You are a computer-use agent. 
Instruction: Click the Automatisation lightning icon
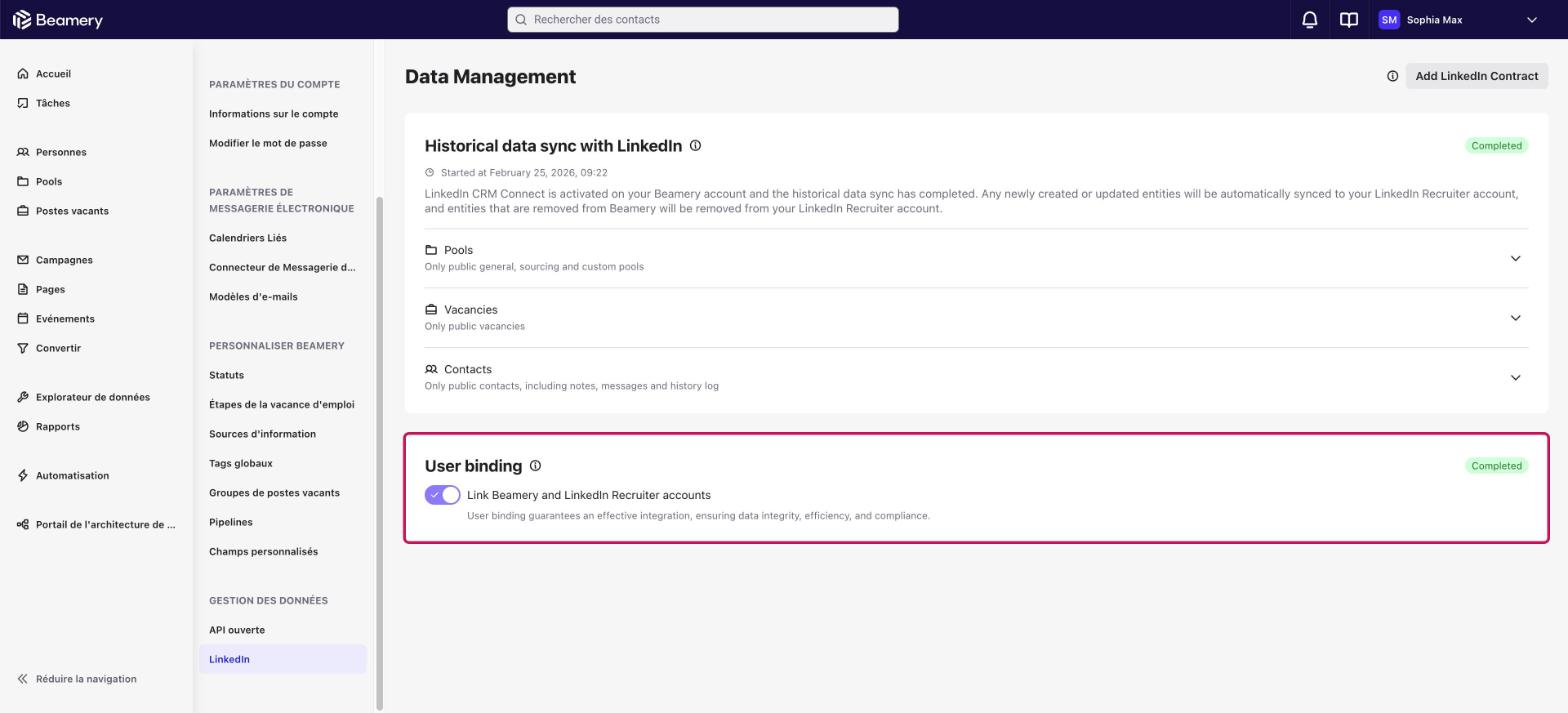23,476
